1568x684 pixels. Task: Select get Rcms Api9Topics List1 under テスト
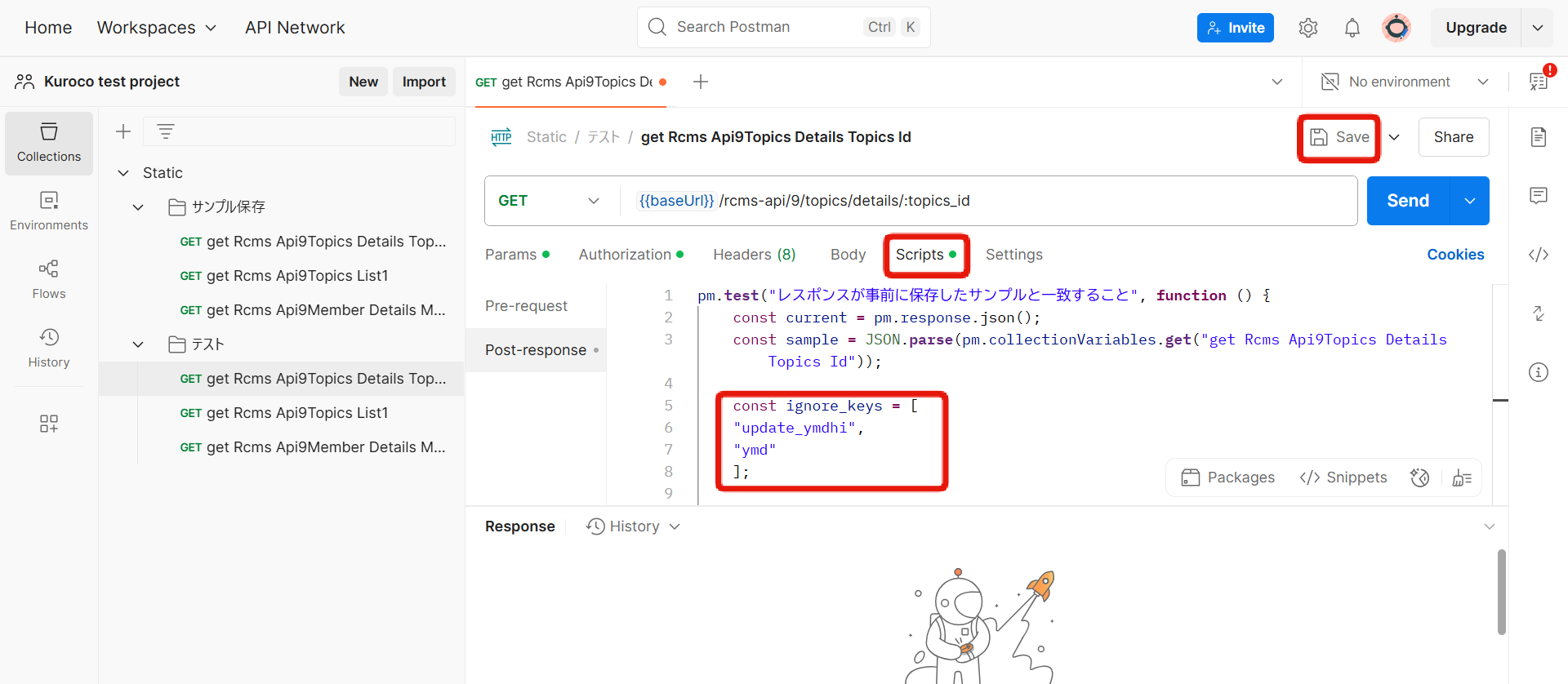pos(296,413)
